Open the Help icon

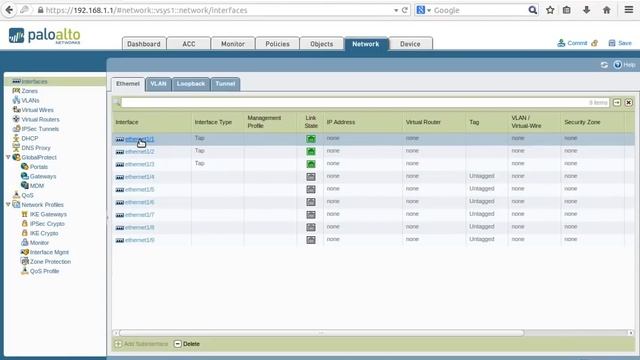coord(618,64)
